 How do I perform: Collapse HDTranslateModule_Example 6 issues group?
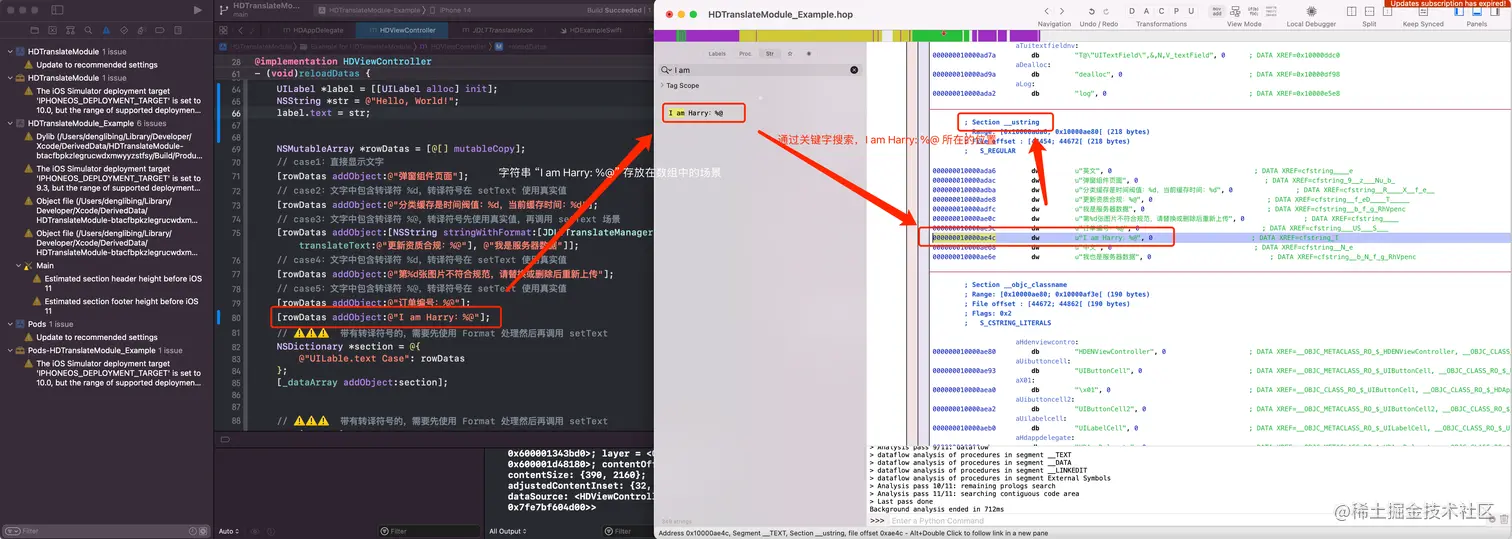coord(10,123)
